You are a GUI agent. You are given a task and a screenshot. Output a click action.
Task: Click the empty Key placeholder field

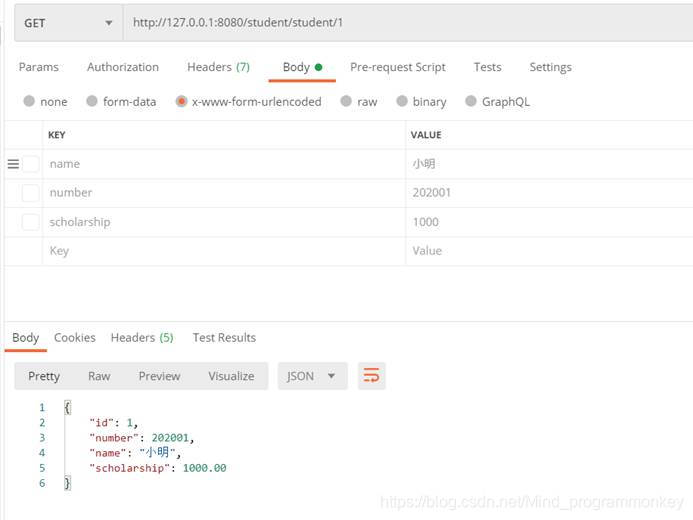click(224, 251)
